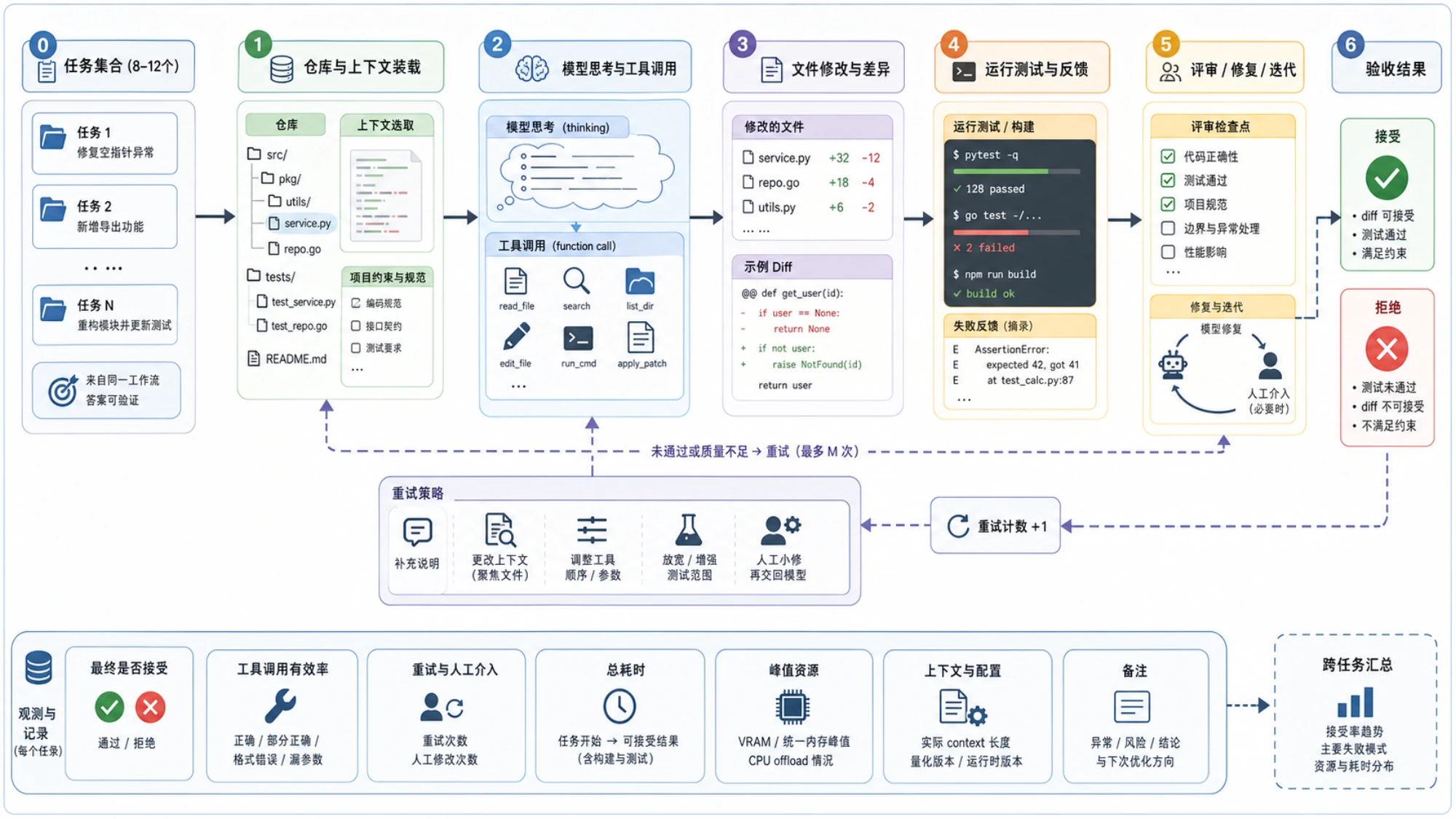Select the run_cmd terminal tool icon
This screenshot has height=819, width=1456.
coord(578,339)
